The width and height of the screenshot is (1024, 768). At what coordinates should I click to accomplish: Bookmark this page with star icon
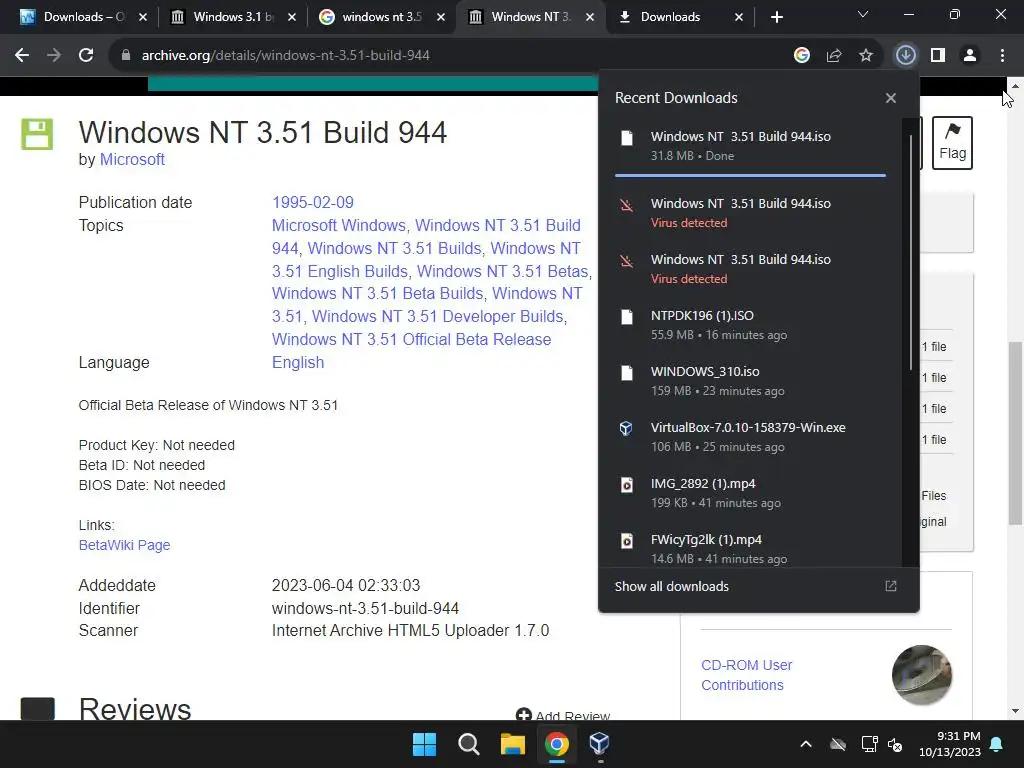click(x=866, y=56)
